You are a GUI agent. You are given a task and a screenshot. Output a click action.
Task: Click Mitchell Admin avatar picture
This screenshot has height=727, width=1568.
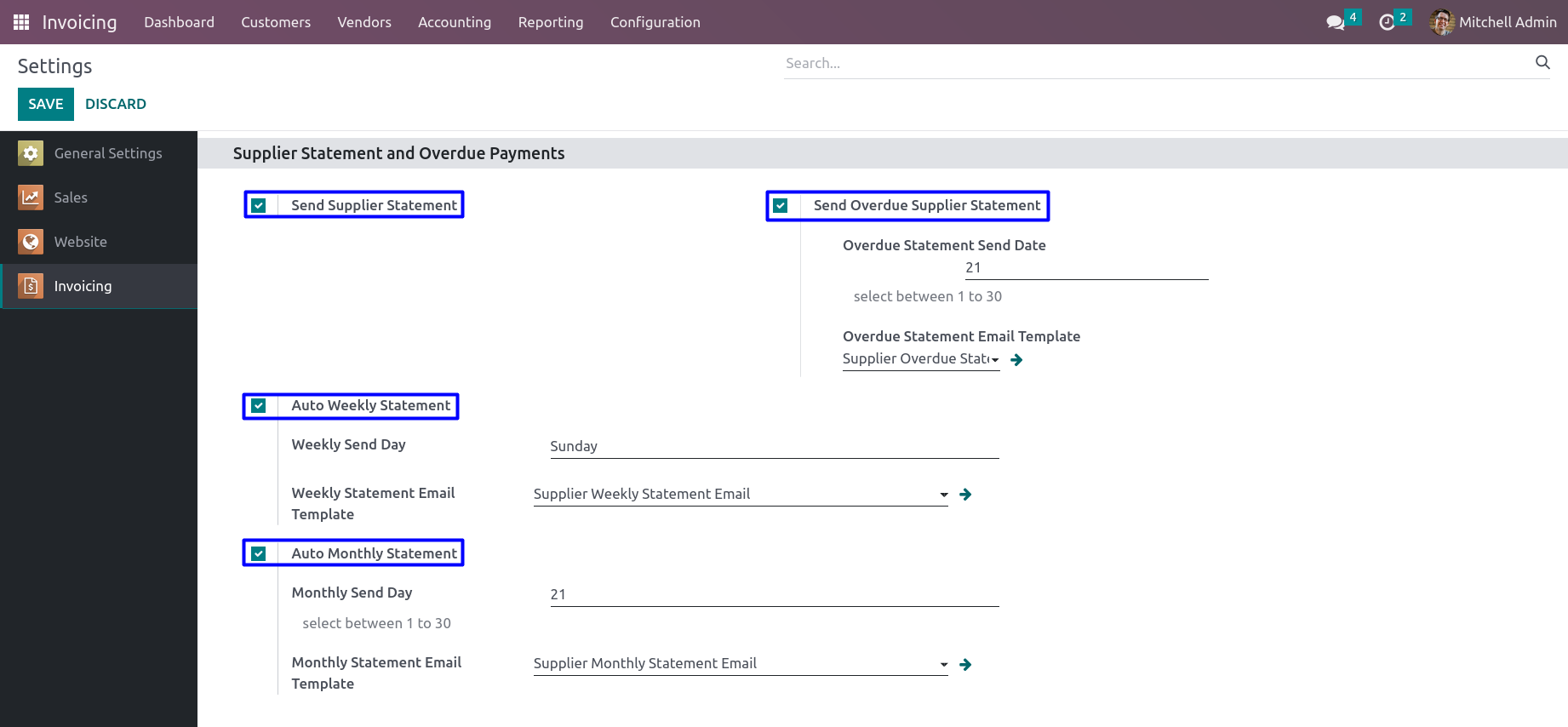pos(1442,22)
